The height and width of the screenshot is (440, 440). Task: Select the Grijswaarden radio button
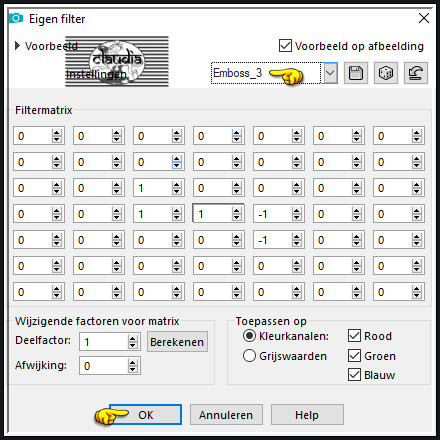[x=249, y=356]
